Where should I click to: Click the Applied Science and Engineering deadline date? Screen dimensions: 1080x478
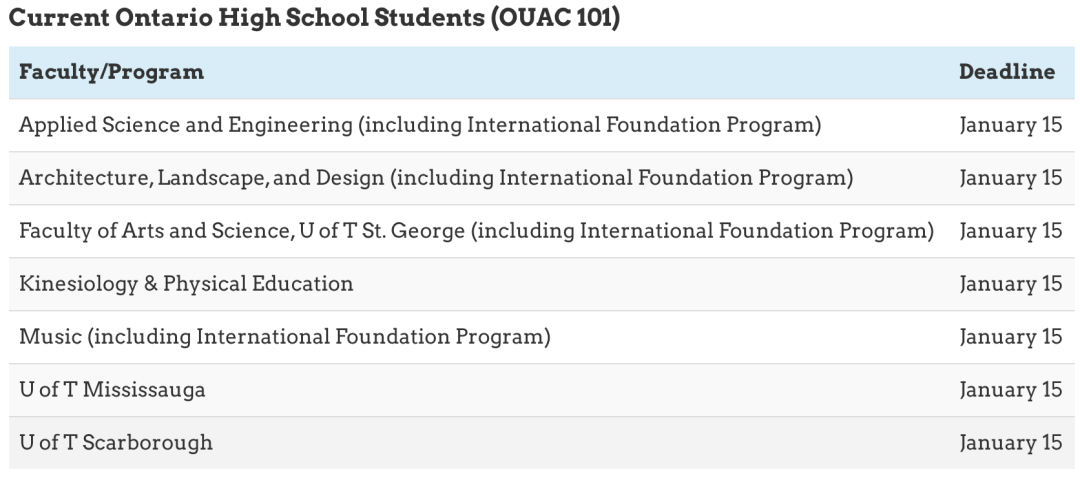[x=1010, y=125]
